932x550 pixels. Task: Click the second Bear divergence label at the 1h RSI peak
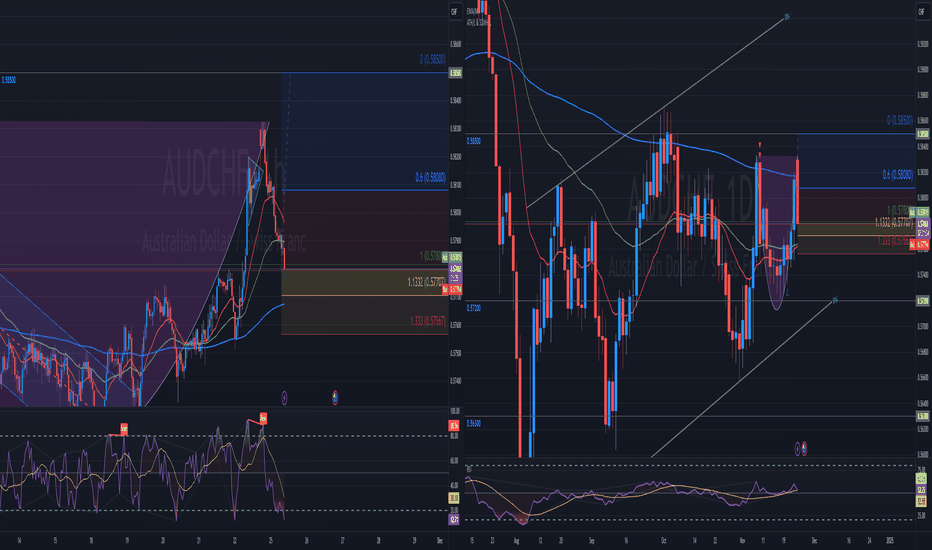click(263, 418)
